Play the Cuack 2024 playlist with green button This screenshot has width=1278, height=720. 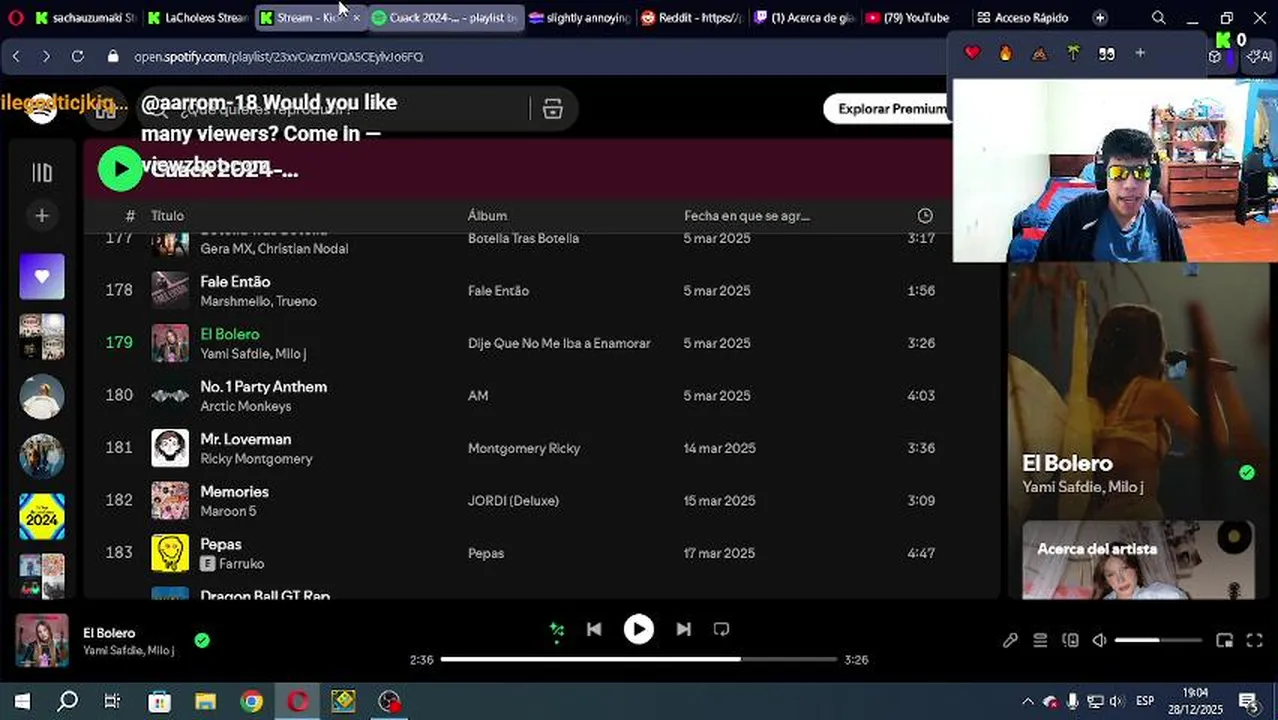point(120,169)
